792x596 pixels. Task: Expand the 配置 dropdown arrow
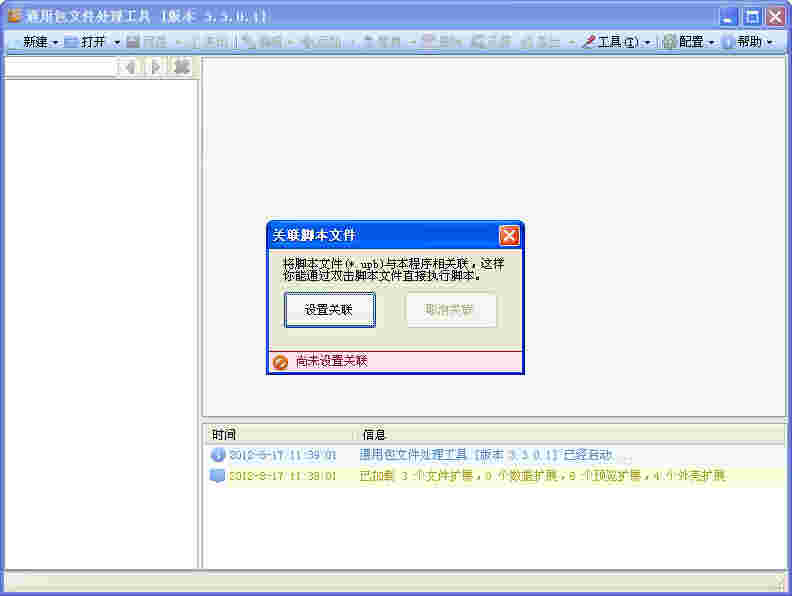tap(711, 42)
